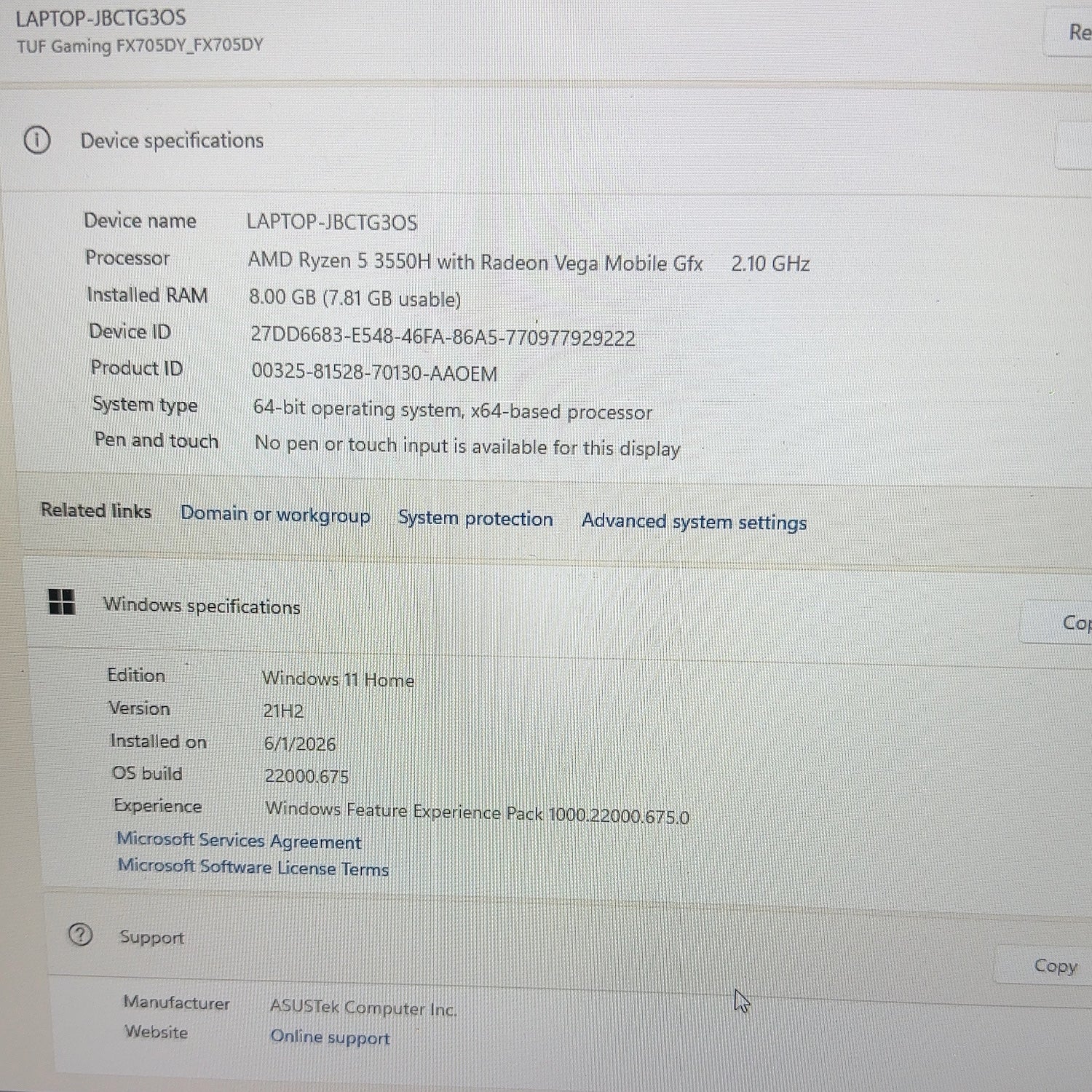Screen dimensions: 1092x1092
Task: Select the ASUSTek Computer Inc. manufacturer text
Action: pyautogui.click(x=363, y=1008)
